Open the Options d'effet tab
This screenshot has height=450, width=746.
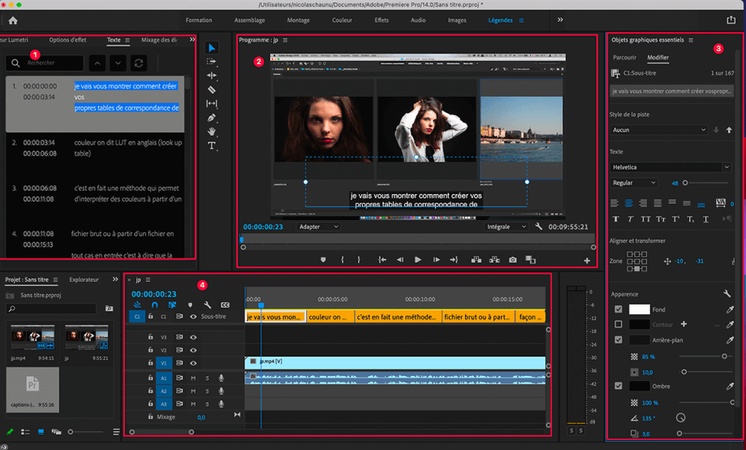pos(68,40)
